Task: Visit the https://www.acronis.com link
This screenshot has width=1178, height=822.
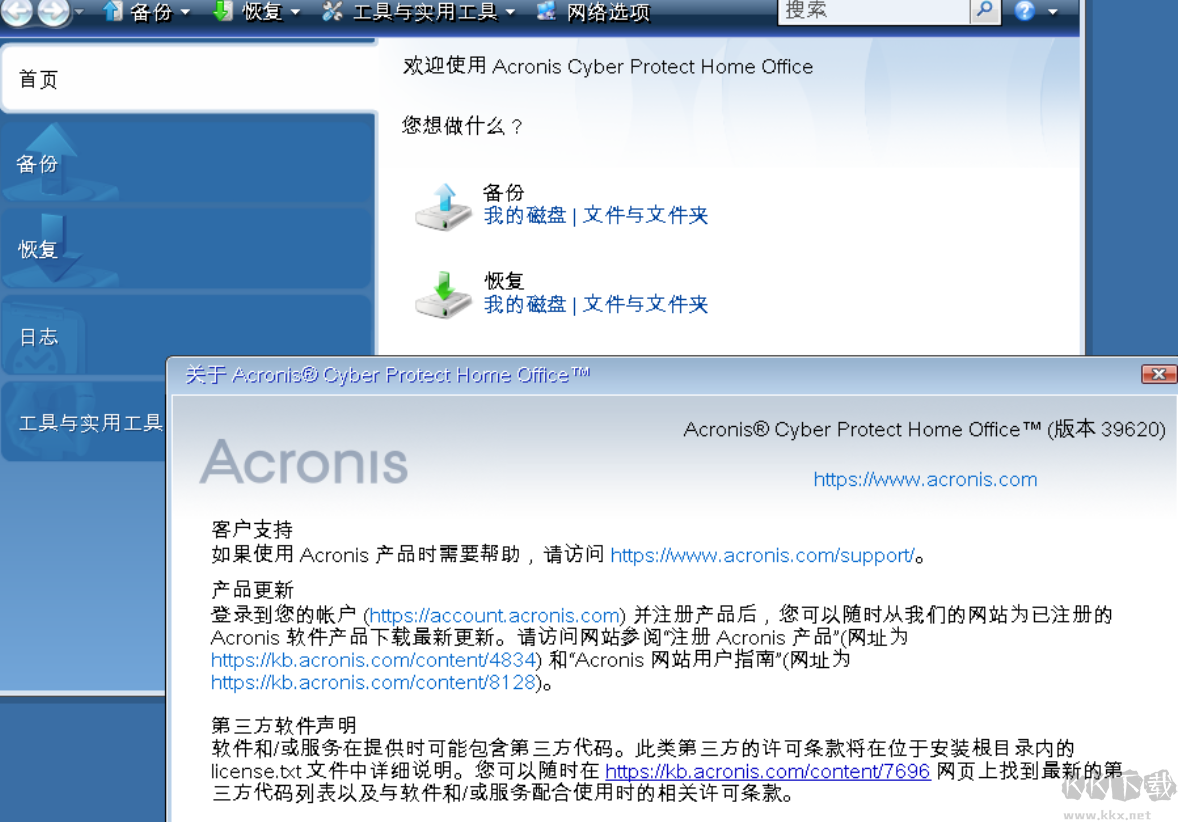Action: pos(924,480)
